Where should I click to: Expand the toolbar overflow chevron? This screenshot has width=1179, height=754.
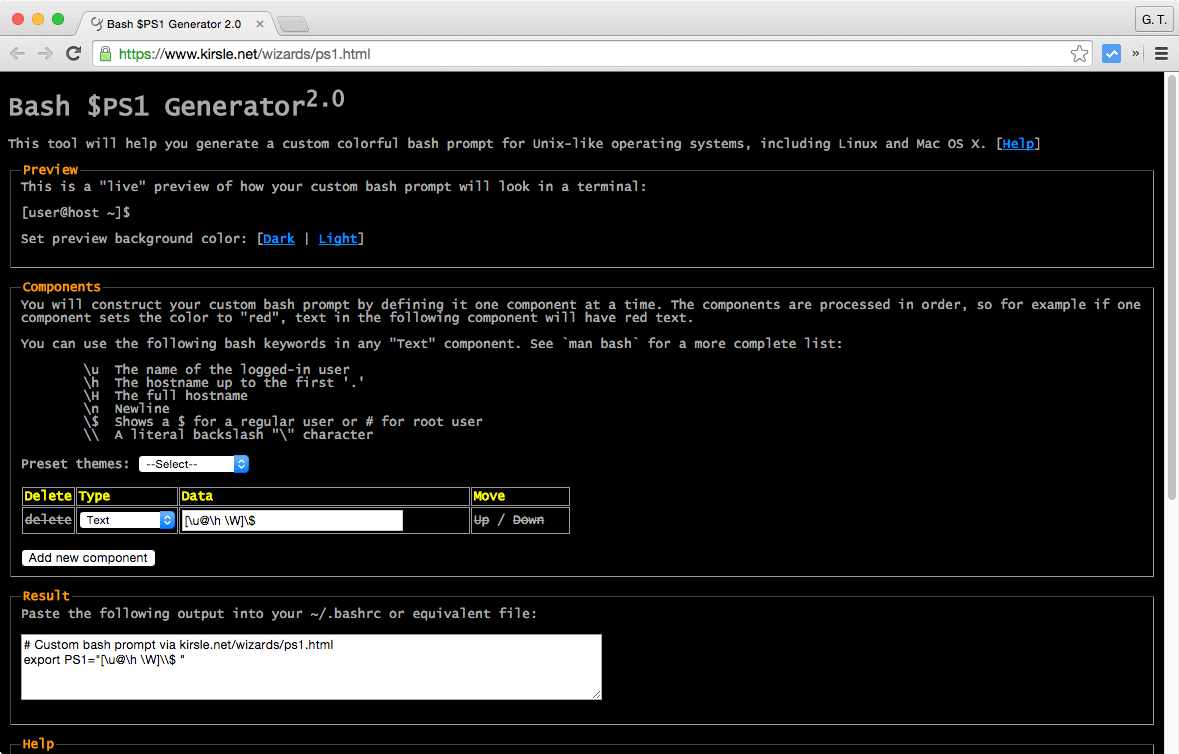[1135, 53]
